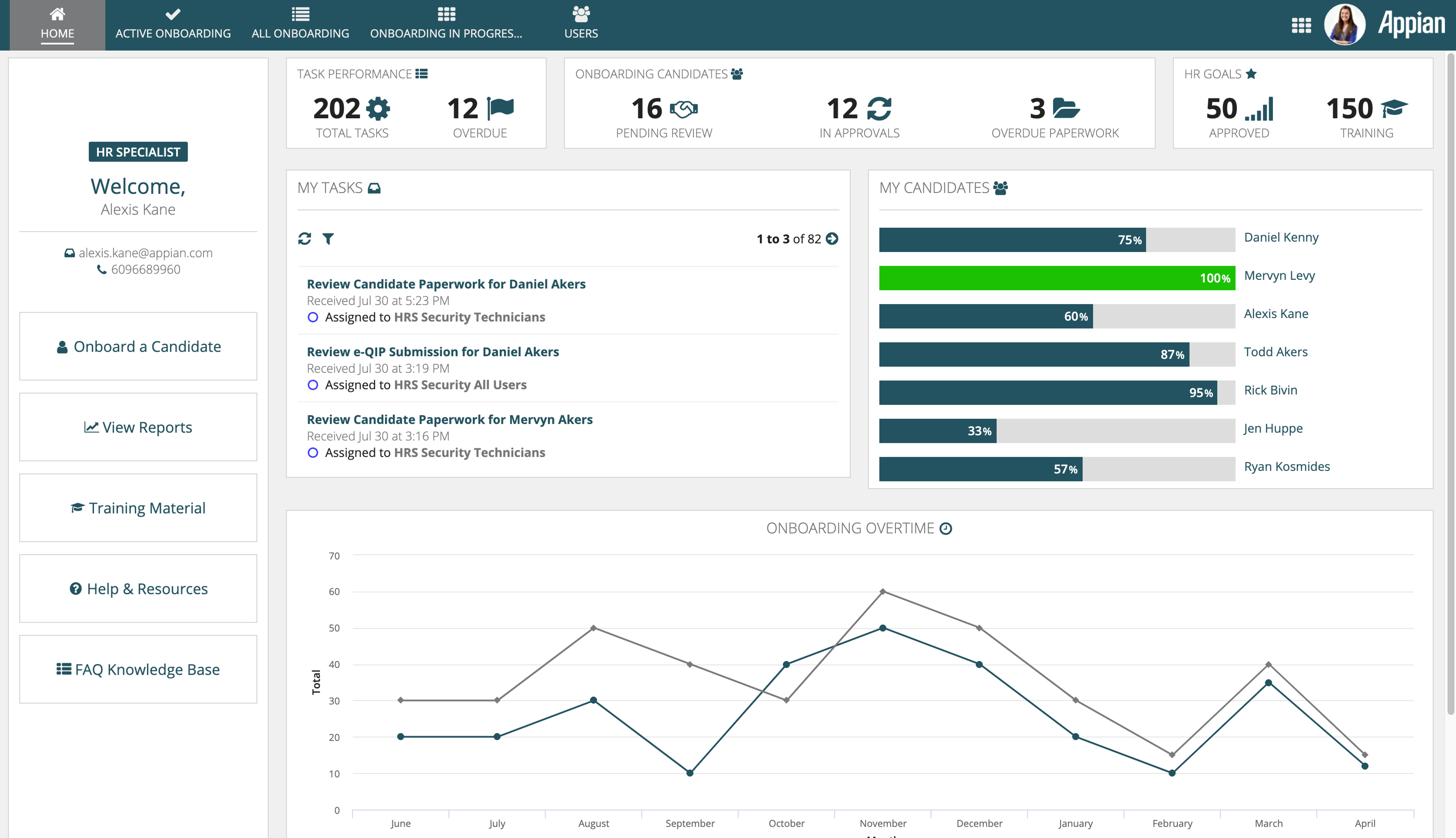Refresh the My Tasks list
Screen dimensions: 1456x838
[304, 238]
